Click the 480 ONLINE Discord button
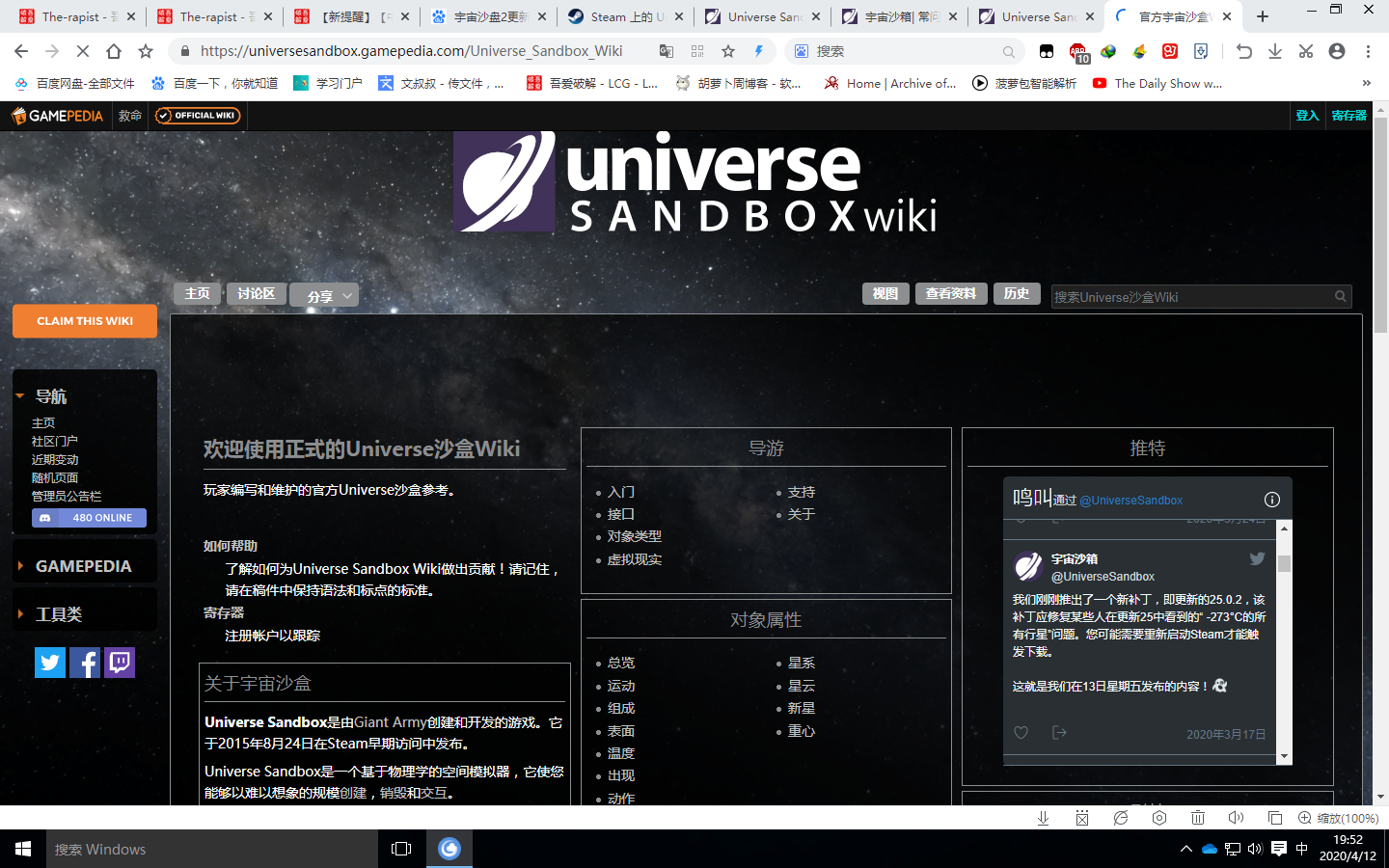 [x=89, y=518]
